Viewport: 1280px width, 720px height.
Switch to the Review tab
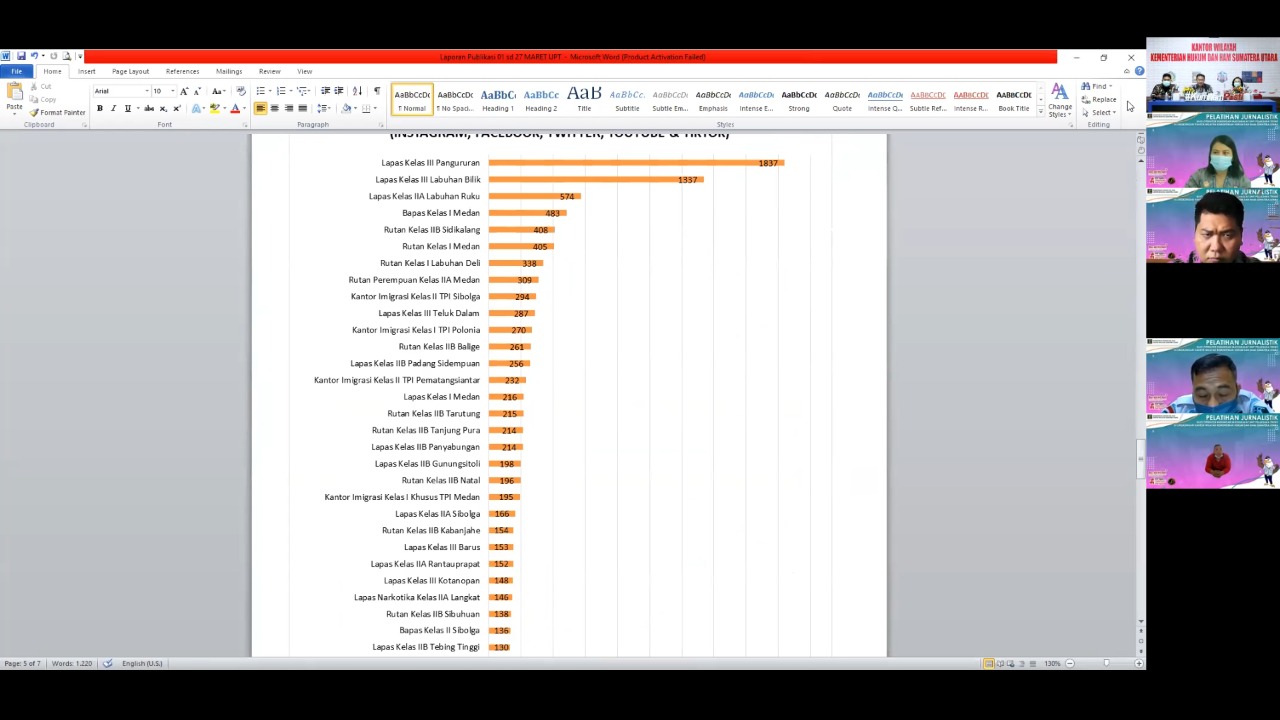tap(269, 71)
